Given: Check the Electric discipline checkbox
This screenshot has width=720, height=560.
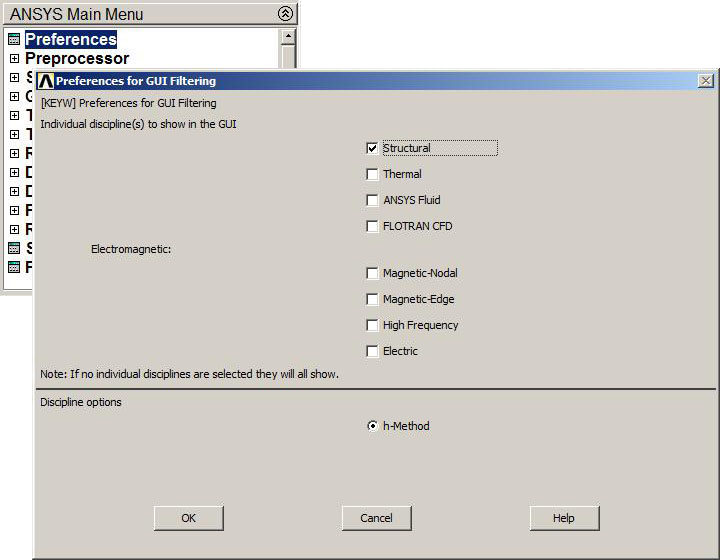Looking at the screenshot, I should click(x=373, y=351).
